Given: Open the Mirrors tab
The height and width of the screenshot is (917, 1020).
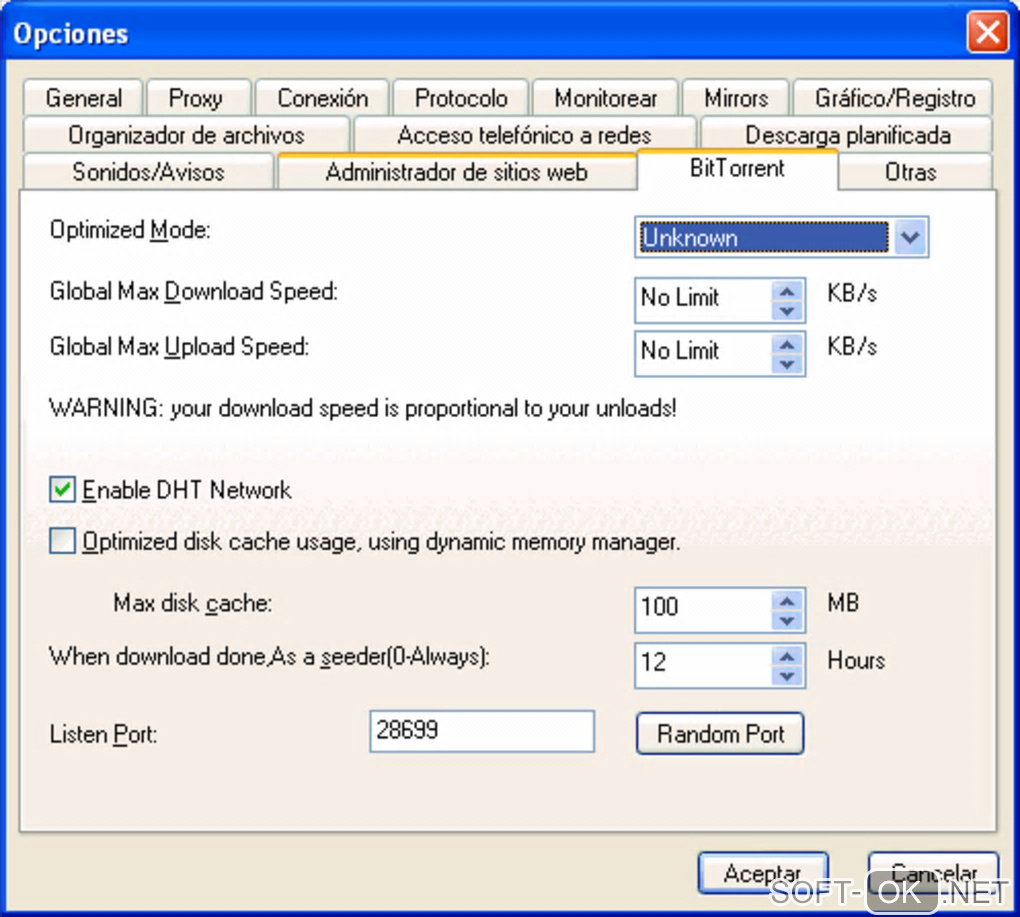Looking at the screenshot, I should click(x=736, y=98).
